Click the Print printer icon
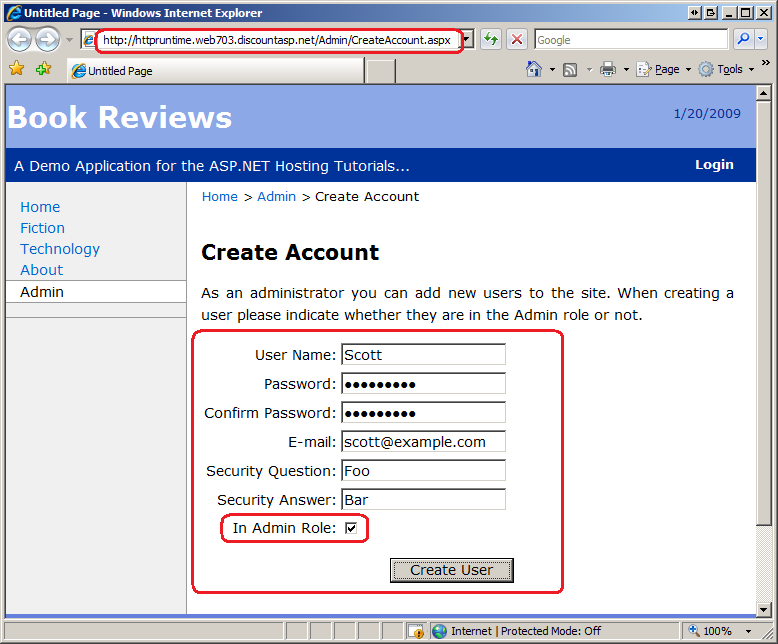 pos(608,69)
